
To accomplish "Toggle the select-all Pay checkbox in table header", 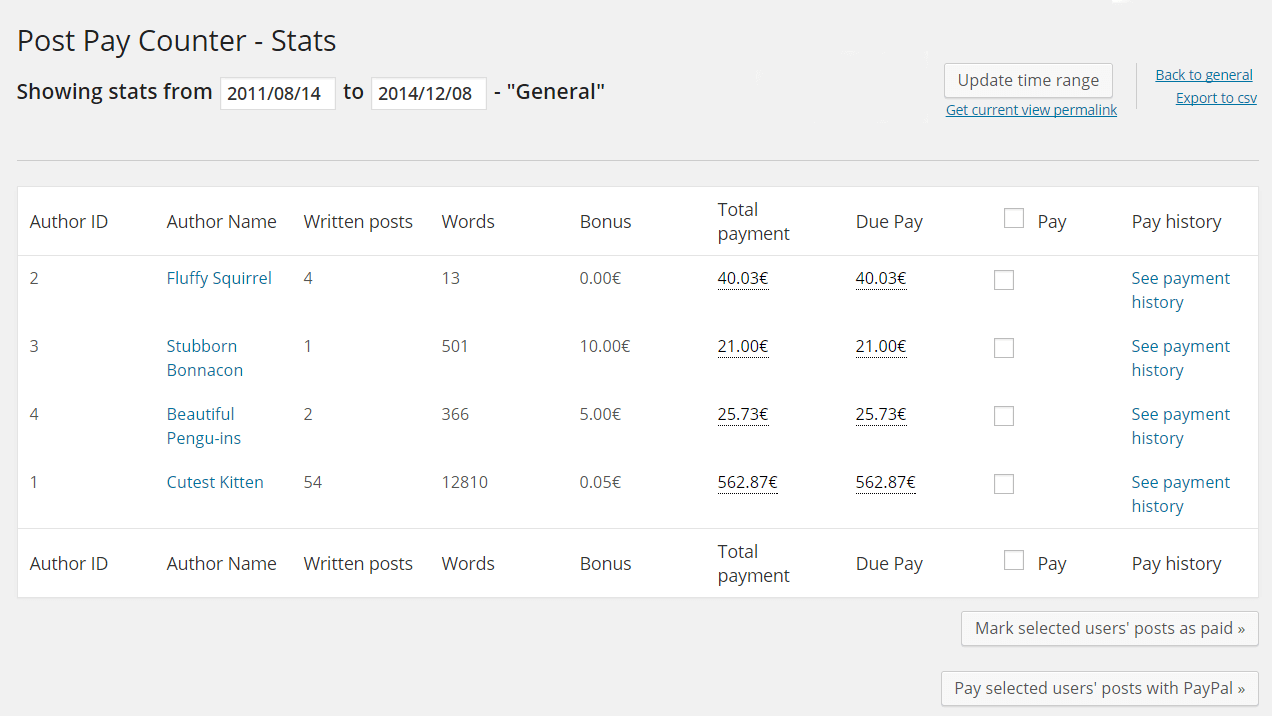I will pos(1014,218).
